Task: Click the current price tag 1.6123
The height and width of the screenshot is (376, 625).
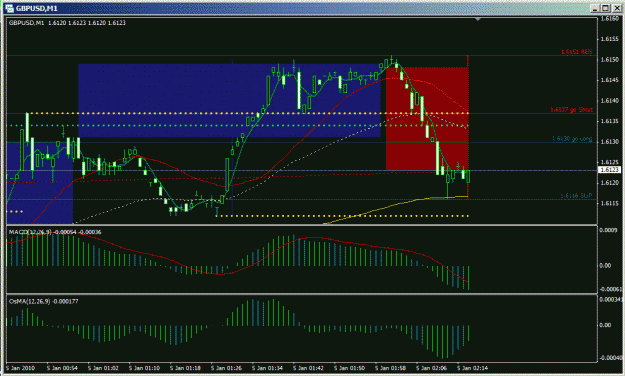Action: (609, 170)
